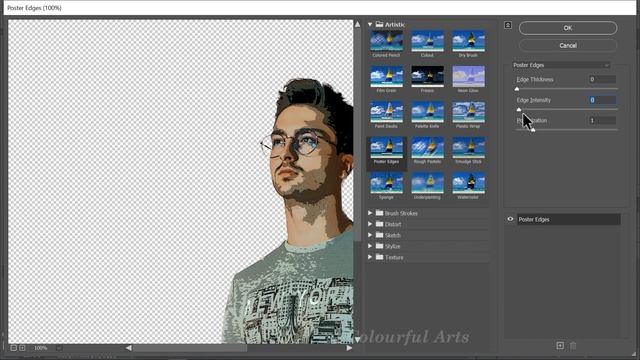Viewport: 640px width, 360px height.
Task: Open the Poster Edges filter dropdown
Action: click(561, 65)
